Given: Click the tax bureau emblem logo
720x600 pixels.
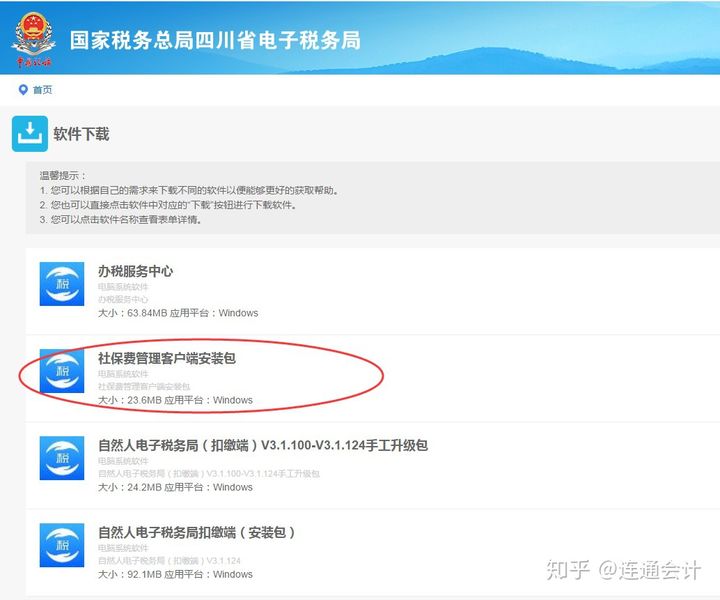Looking at the screenshot, I should coord(34,40).
